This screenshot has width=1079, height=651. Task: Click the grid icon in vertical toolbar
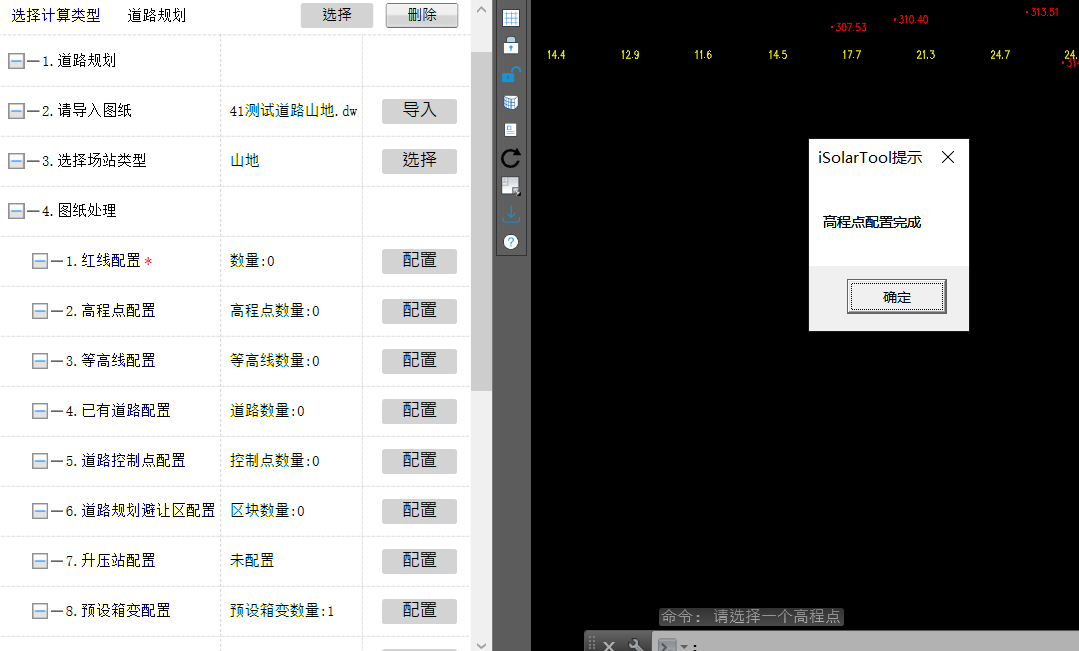(511, 18)
